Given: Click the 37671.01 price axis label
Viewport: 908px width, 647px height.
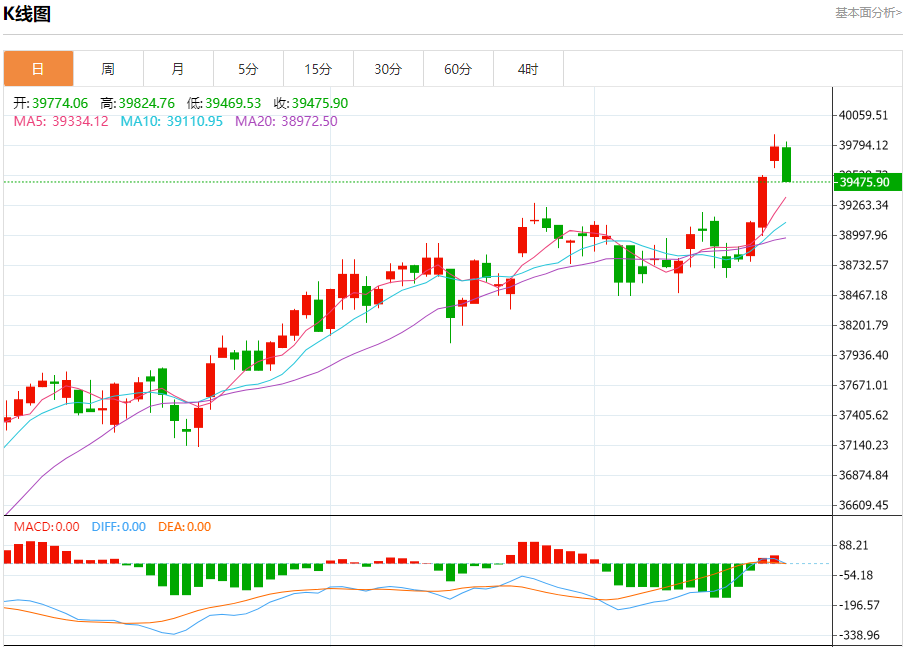Looking at the screenshot, I should click(x=863, y=385).
